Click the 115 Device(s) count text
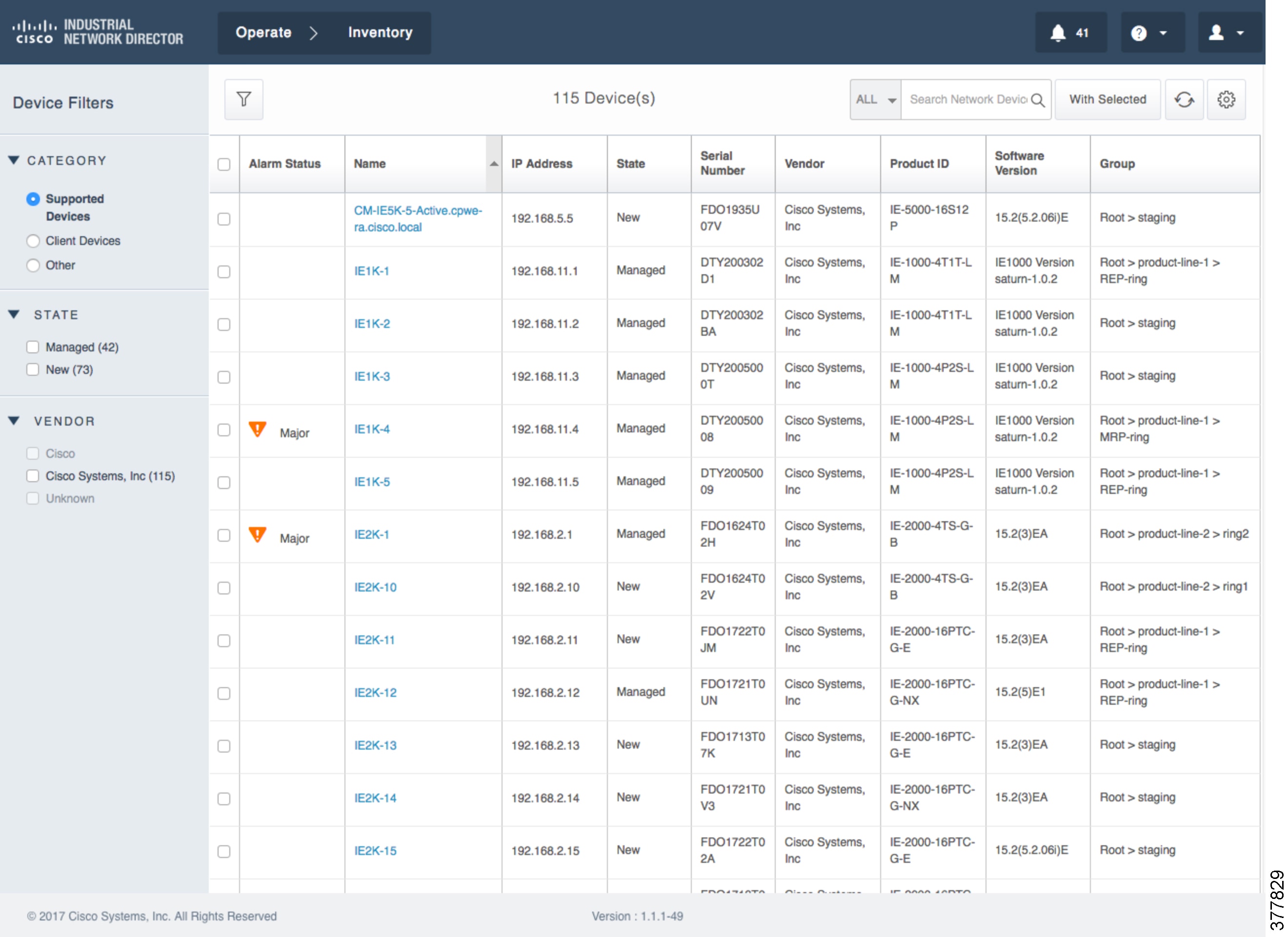The image size is (1288, 937). click(x=604, y=98)
